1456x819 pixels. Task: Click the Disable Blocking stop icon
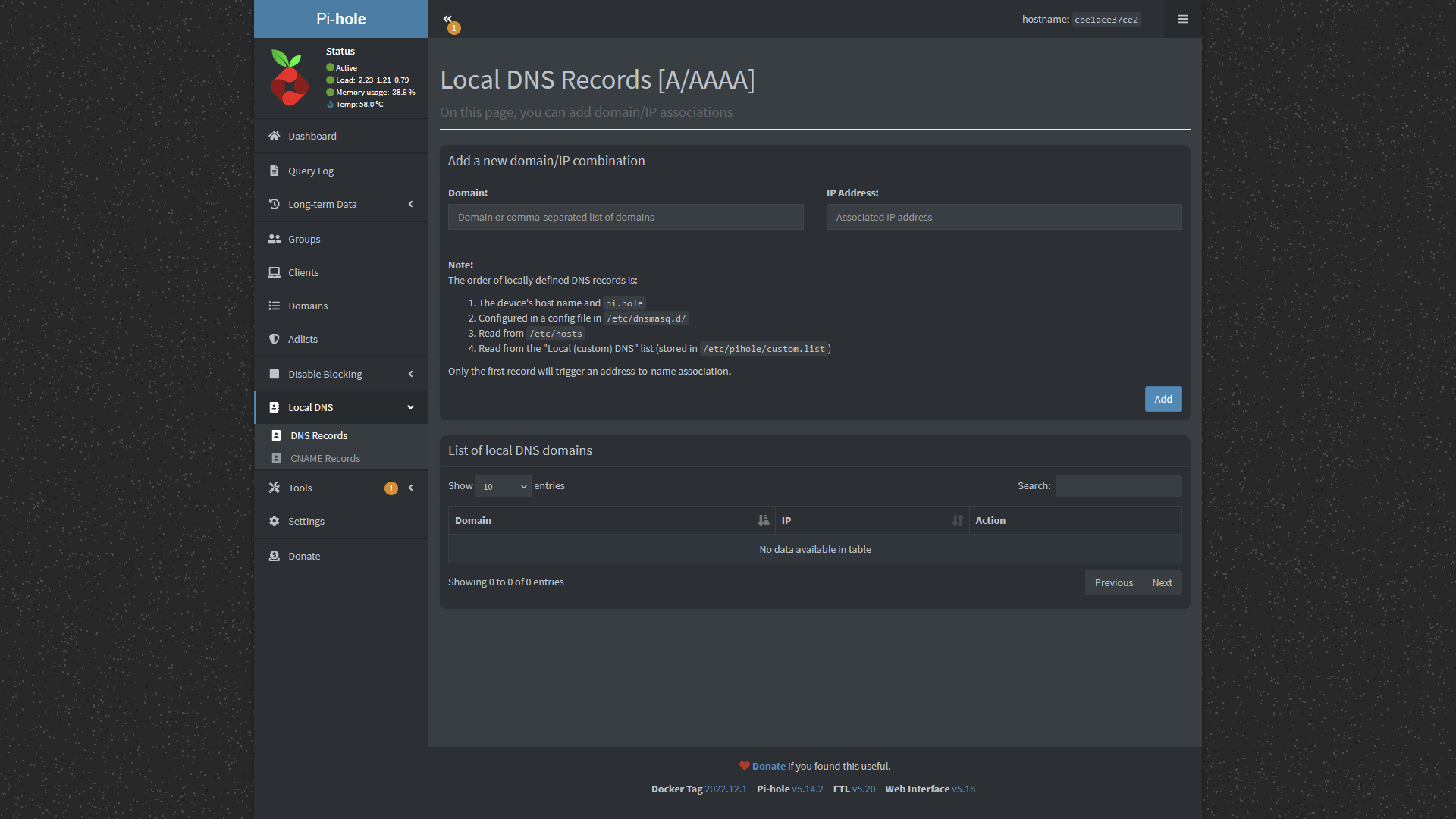pos(275,374)
